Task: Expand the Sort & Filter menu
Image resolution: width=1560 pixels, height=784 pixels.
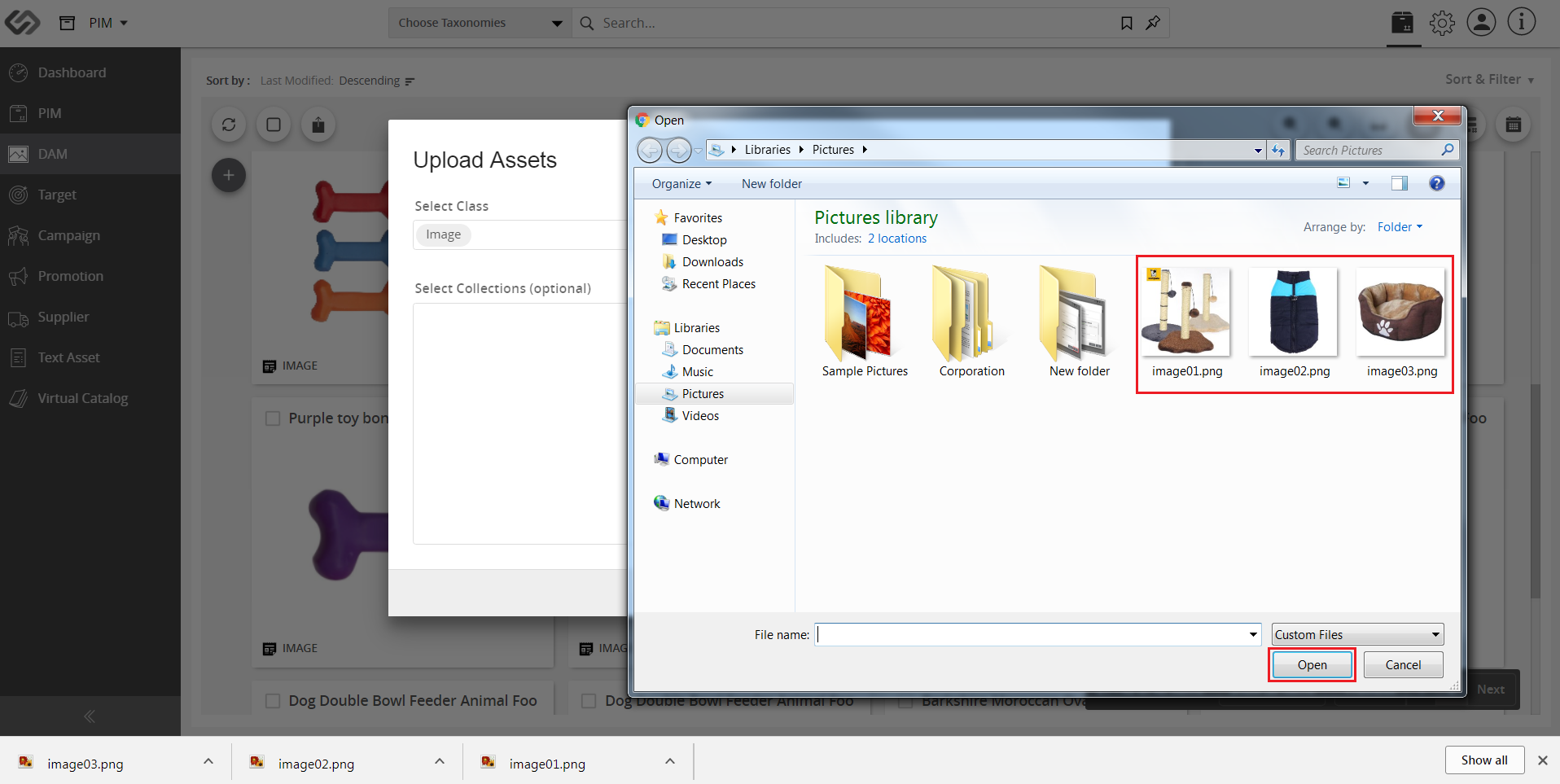Action: point(1490,80)
